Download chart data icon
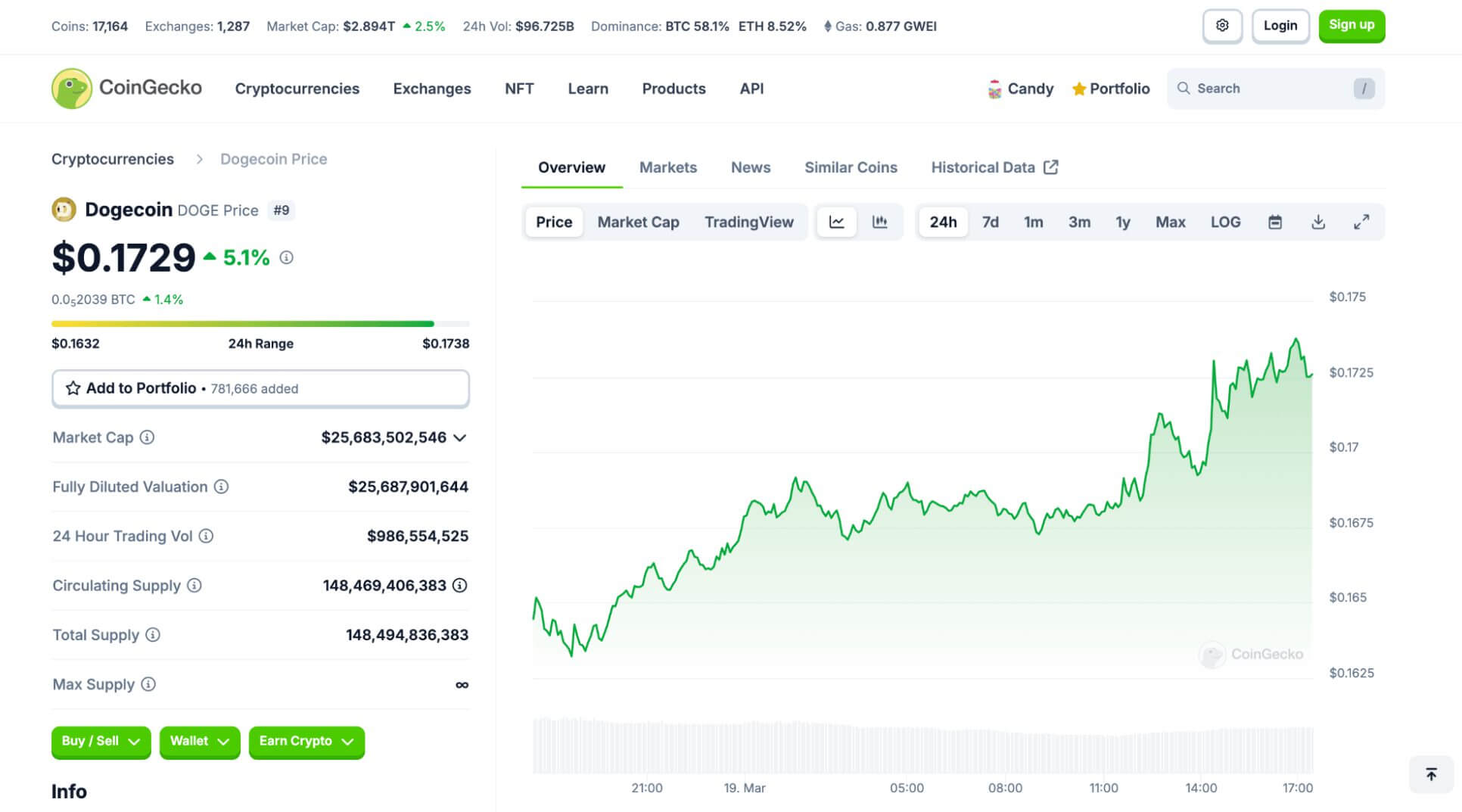This screenshot has width=1462, height=812. [x=1318, y=222]
